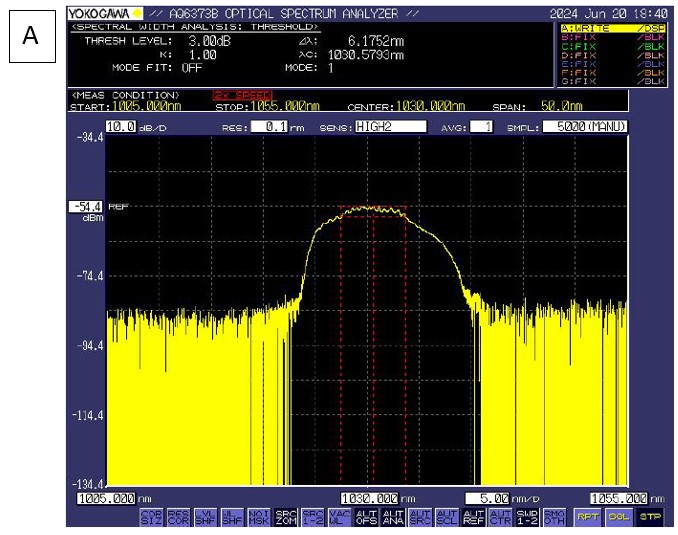Click the MODE 1 value

[331, 68]
